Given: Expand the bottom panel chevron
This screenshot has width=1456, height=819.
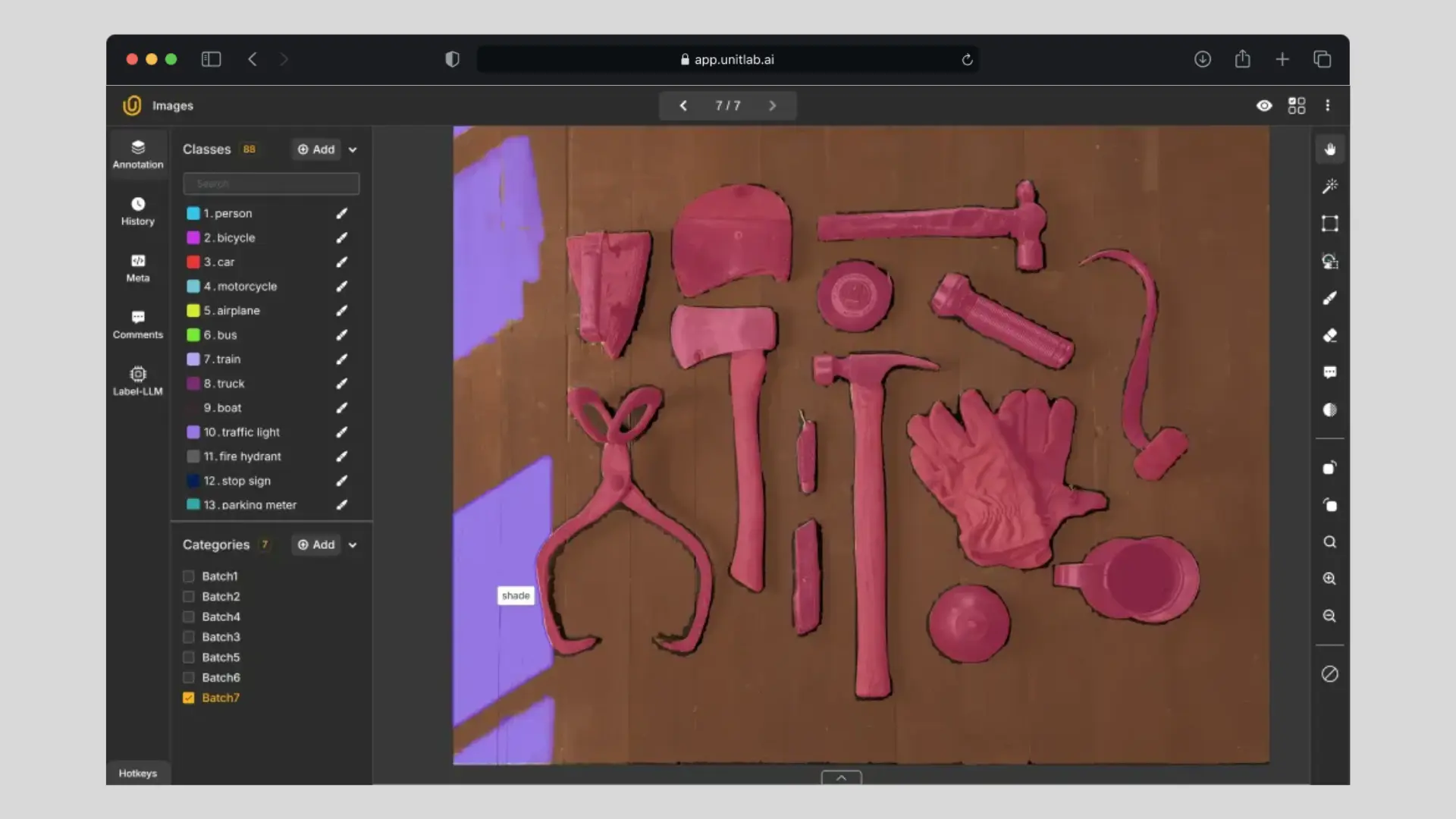Looking at the screenshot, I should pyautogui.click(x=841, y=777).
